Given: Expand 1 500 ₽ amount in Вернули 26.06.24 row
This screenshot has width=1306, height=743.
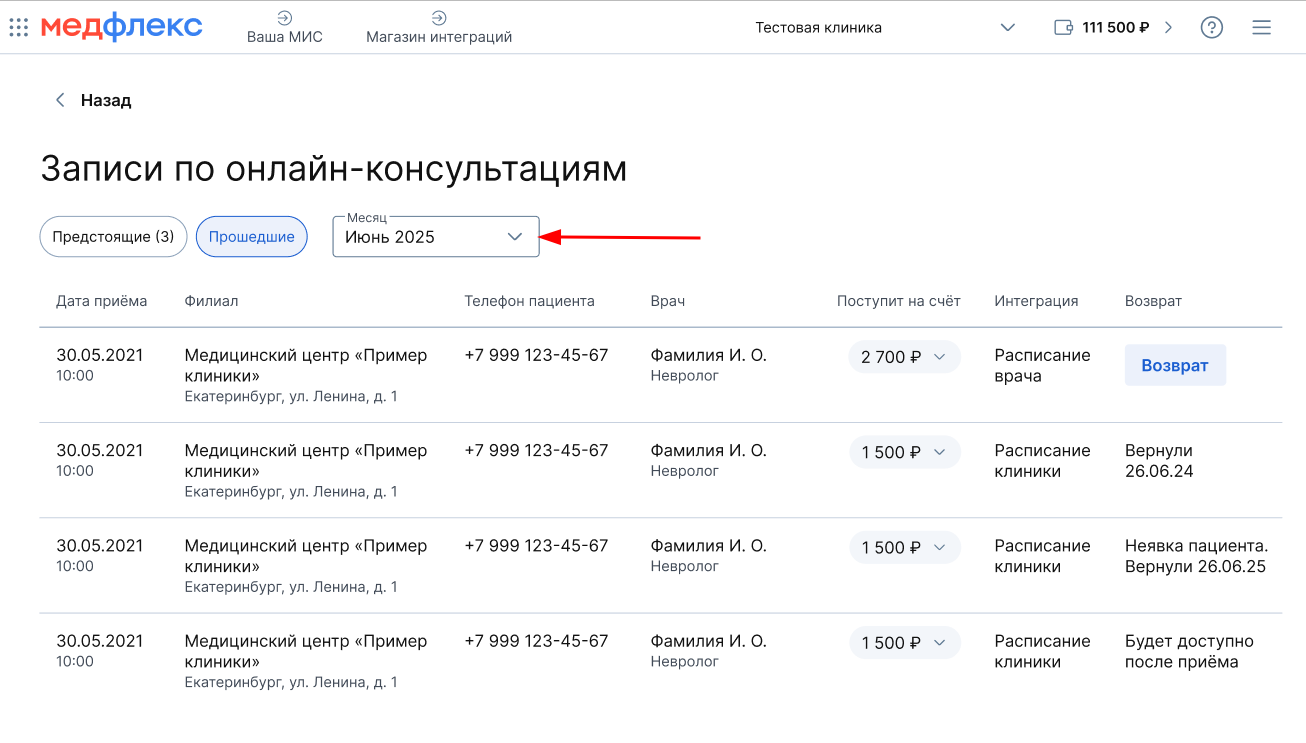Looking at the screenshot, I should coord(904,452).
